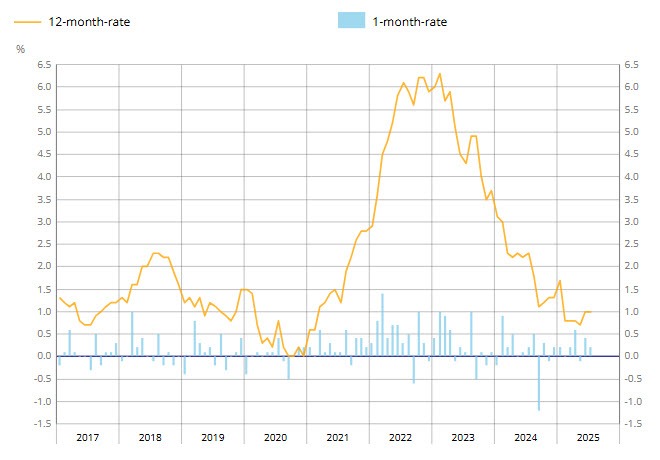Click the peak of the 12-month line near 6.3
660x460 pixels.
click(440, 74)
